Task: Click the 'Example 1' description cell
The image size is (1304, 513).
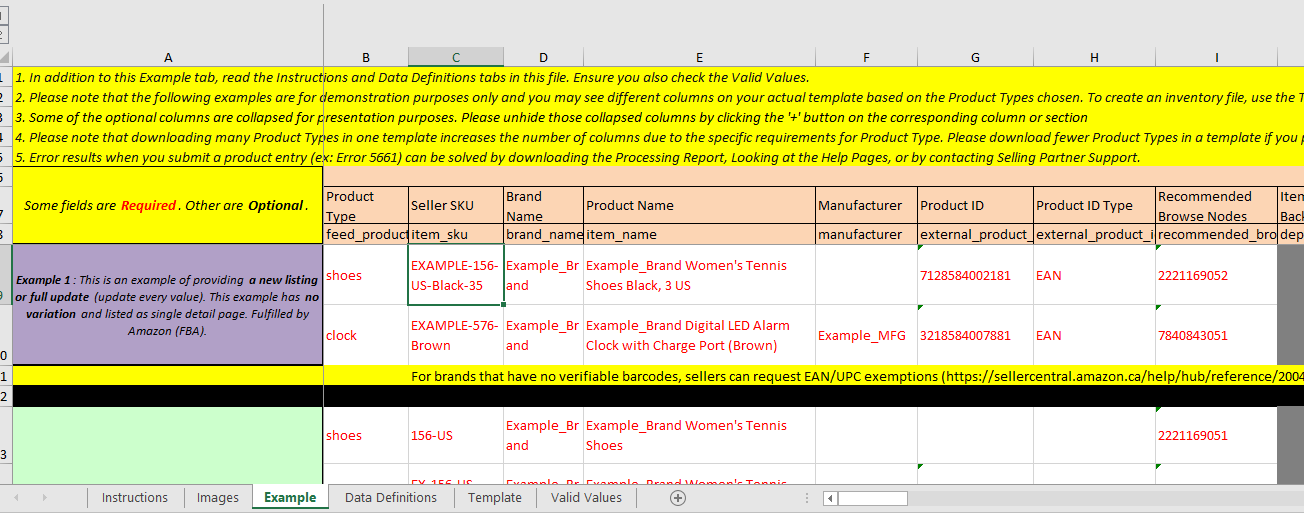Action: pos(168,305)
